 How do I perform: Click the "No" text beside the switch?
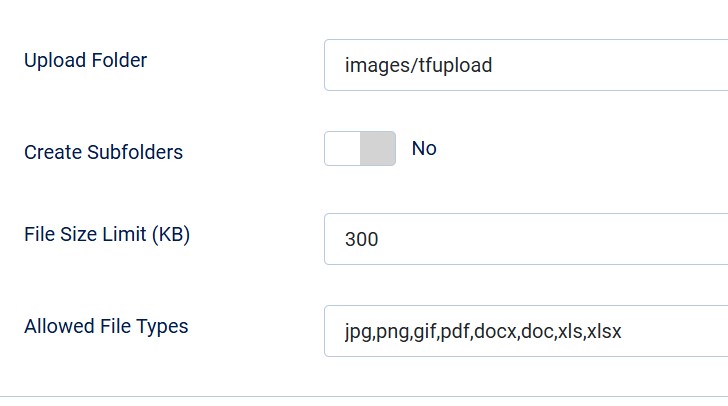pos(424,149)
